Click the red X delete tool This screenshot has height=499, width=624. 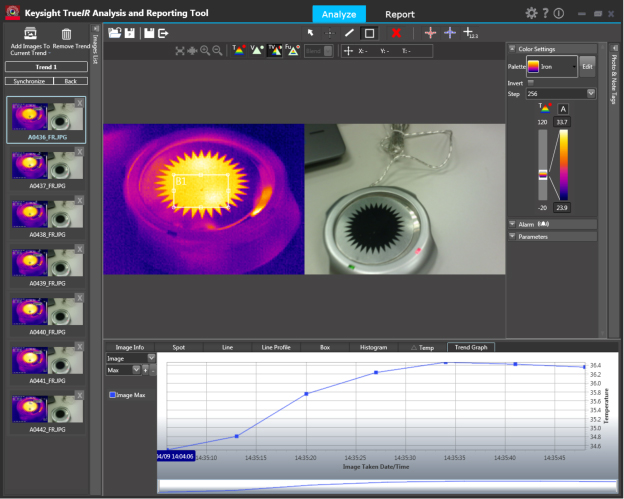396,33
